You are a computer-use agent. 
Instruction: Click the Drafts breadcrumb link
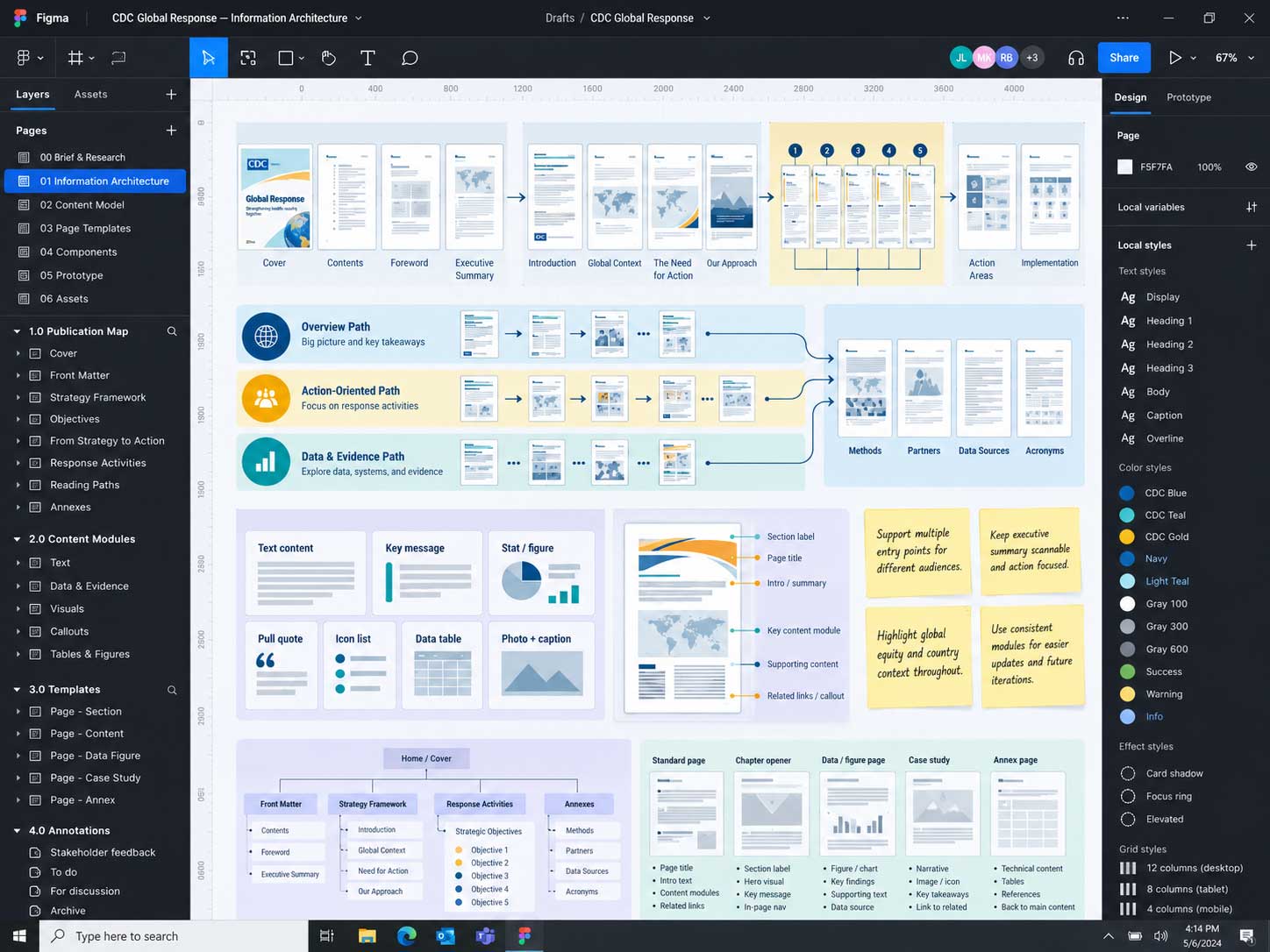[x=560, y=18]
